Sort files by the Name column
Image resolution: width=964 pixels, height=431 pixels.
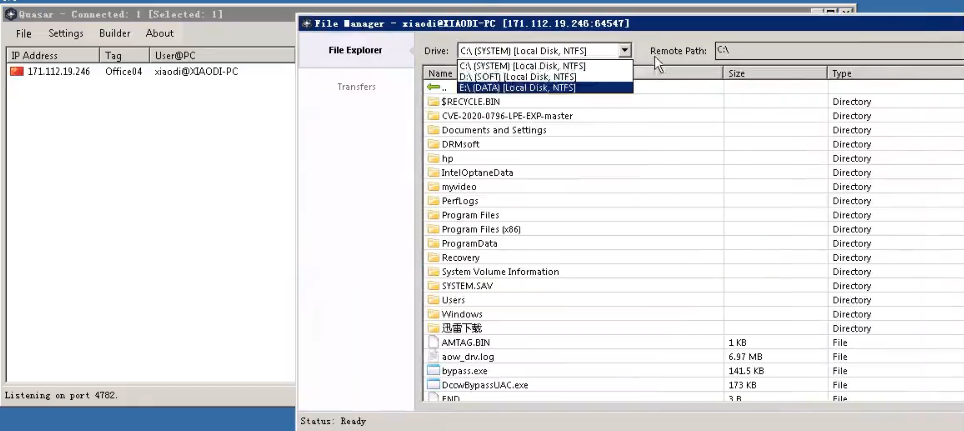440,73
